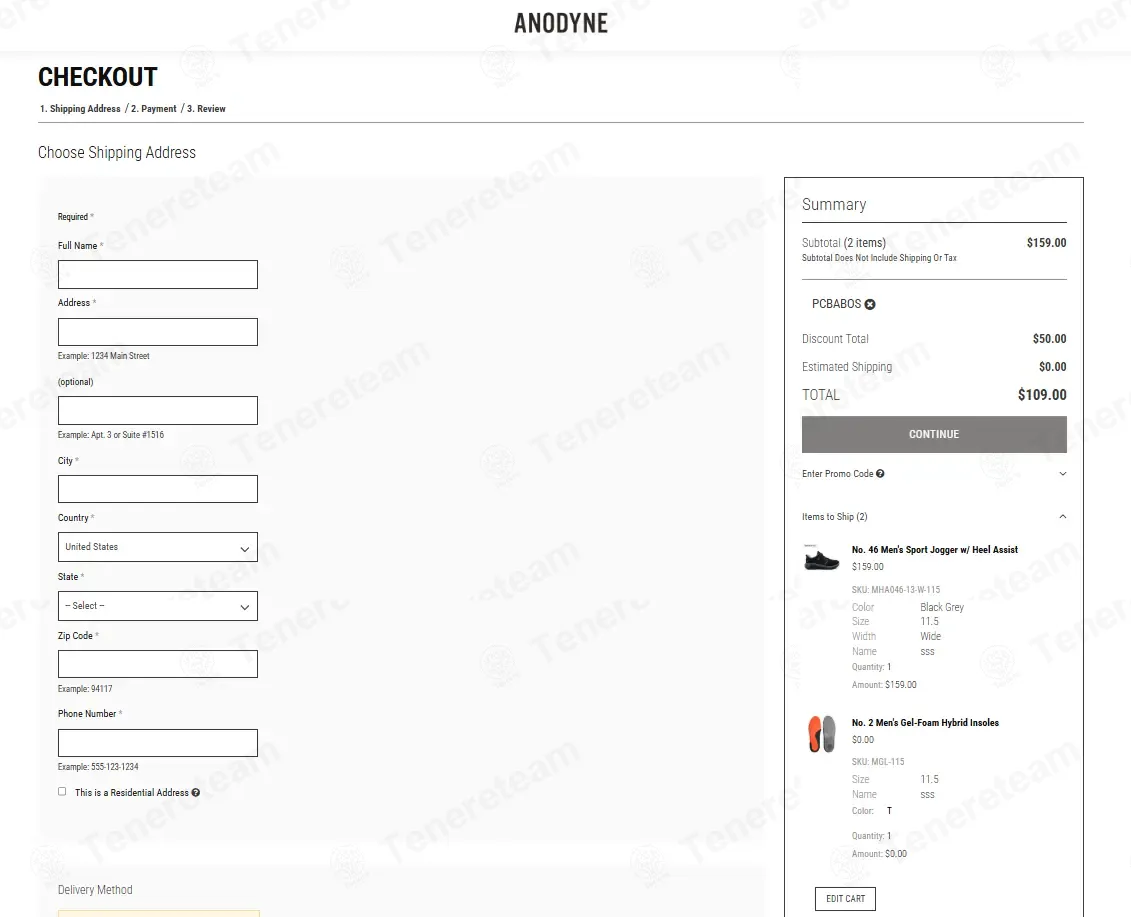The image size is (1131, 917).
Task: Click the TOTAL $109.00 amount
Action: pyautogui.click(x=1042, y=395)
